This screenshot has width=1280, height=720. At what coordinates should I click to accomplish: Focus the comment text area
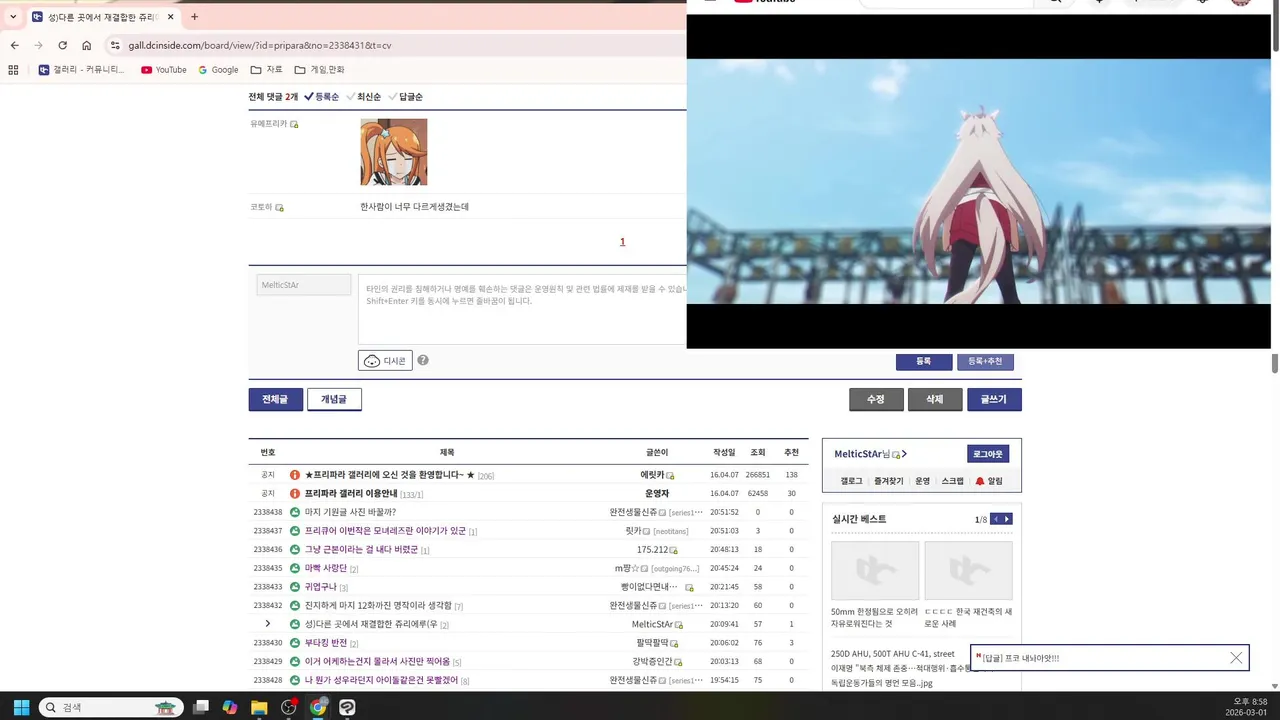(x=522, y=309)
